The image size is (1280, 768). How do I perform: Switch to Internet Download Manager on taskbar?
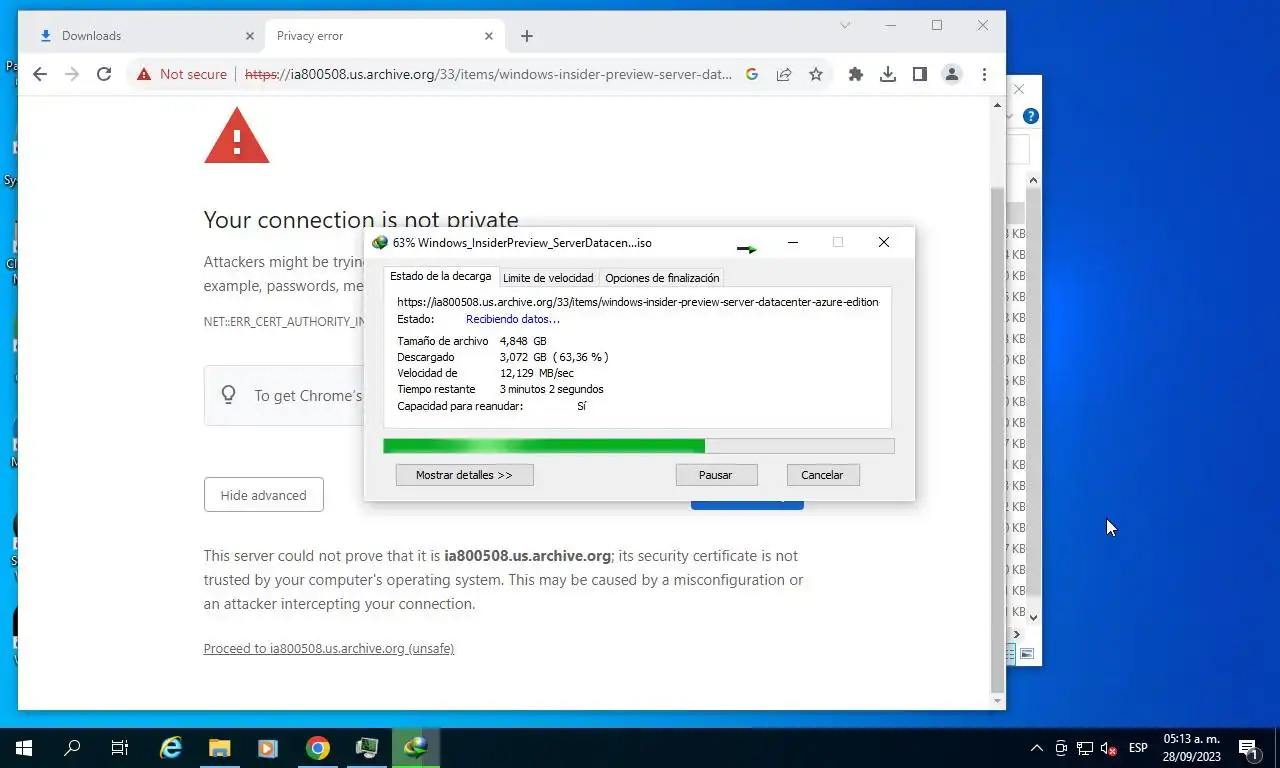click(415, 748)
